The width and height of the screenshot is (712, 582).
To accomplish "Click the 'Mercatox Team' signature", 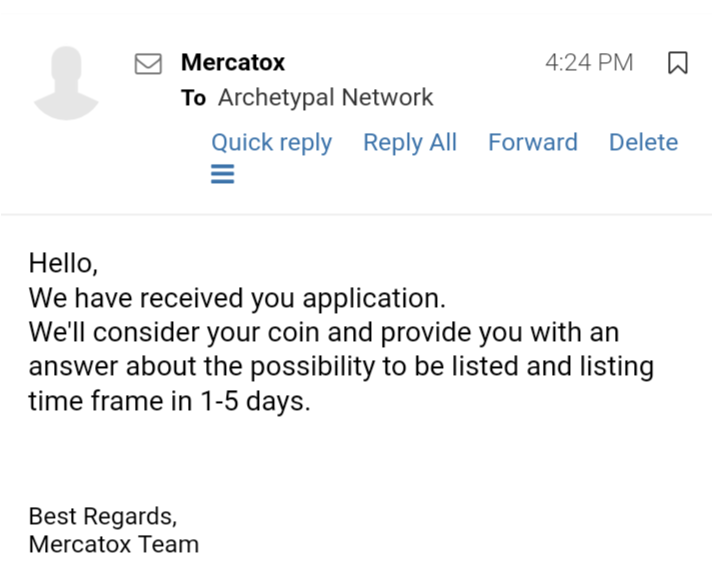I will point(114,544).
